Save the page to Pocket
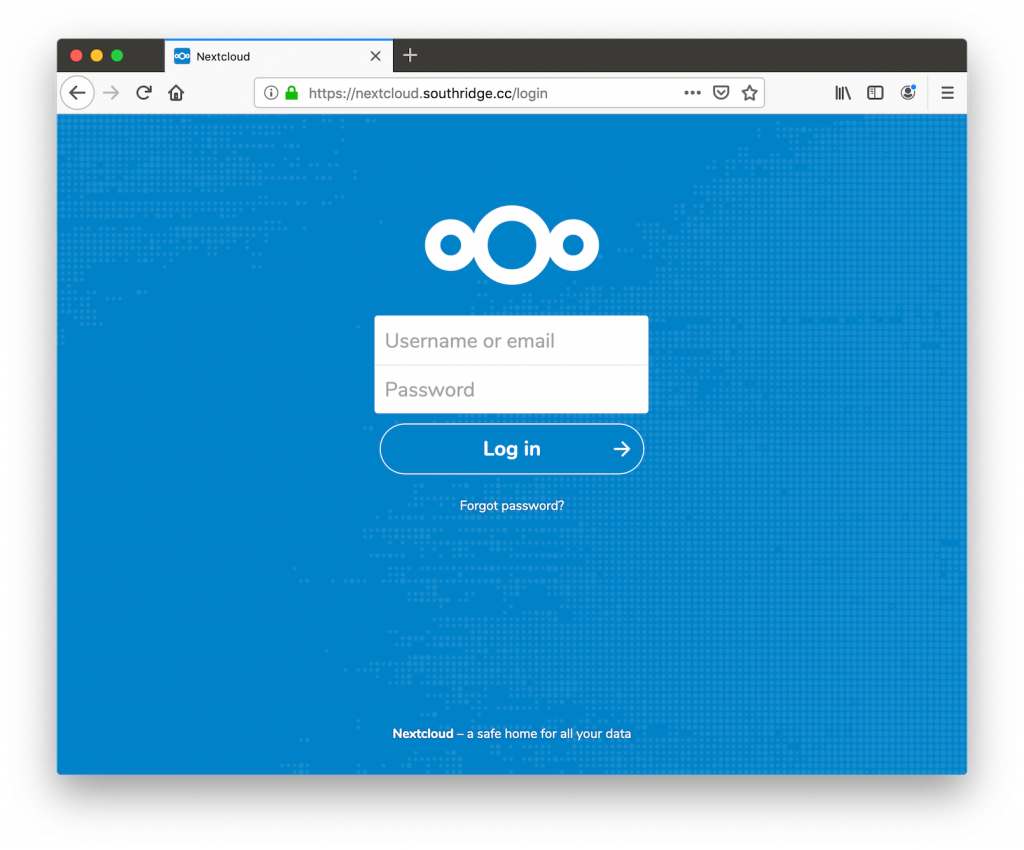The height and width of the screenshot is (850, 1024). click(721, 93)
